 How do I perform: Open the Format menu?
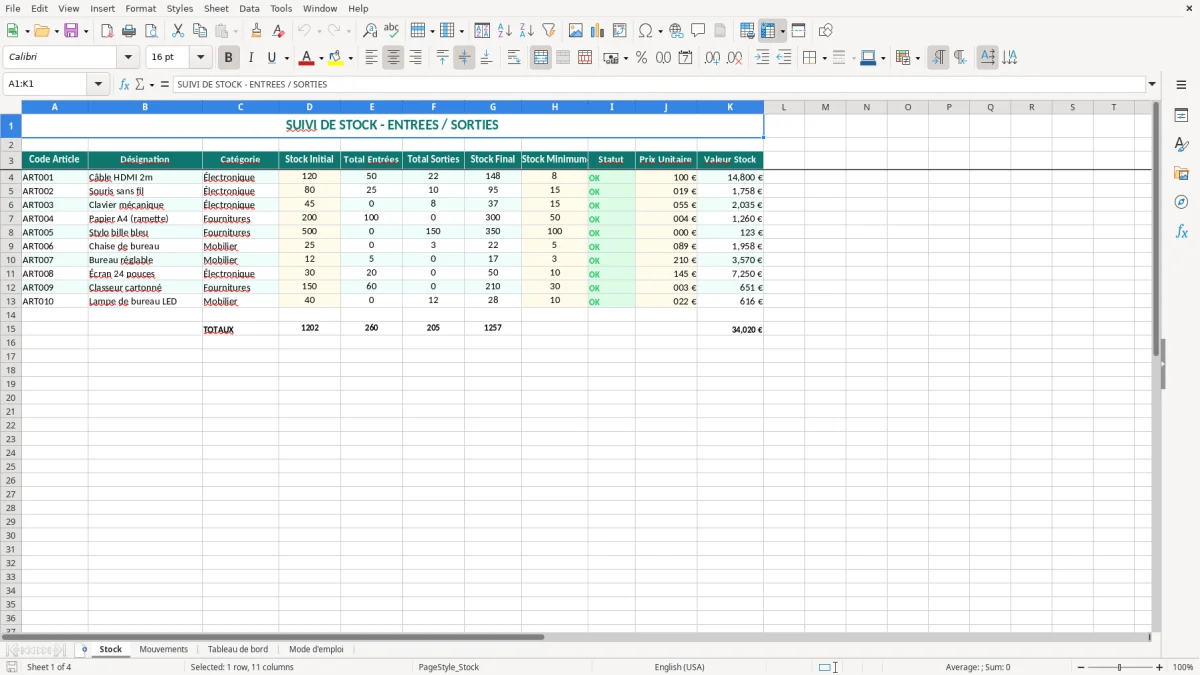coord(140,8)
